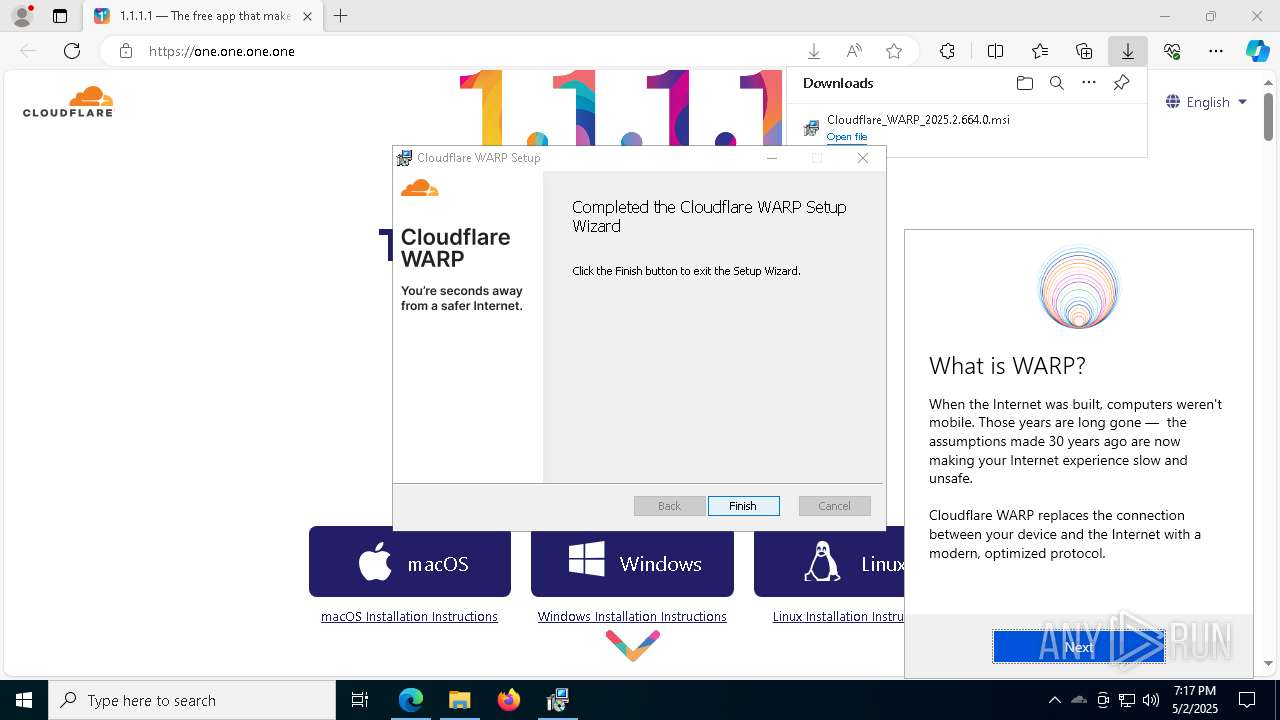
Task: Open the notification center icon
Action: [1247, 700]
